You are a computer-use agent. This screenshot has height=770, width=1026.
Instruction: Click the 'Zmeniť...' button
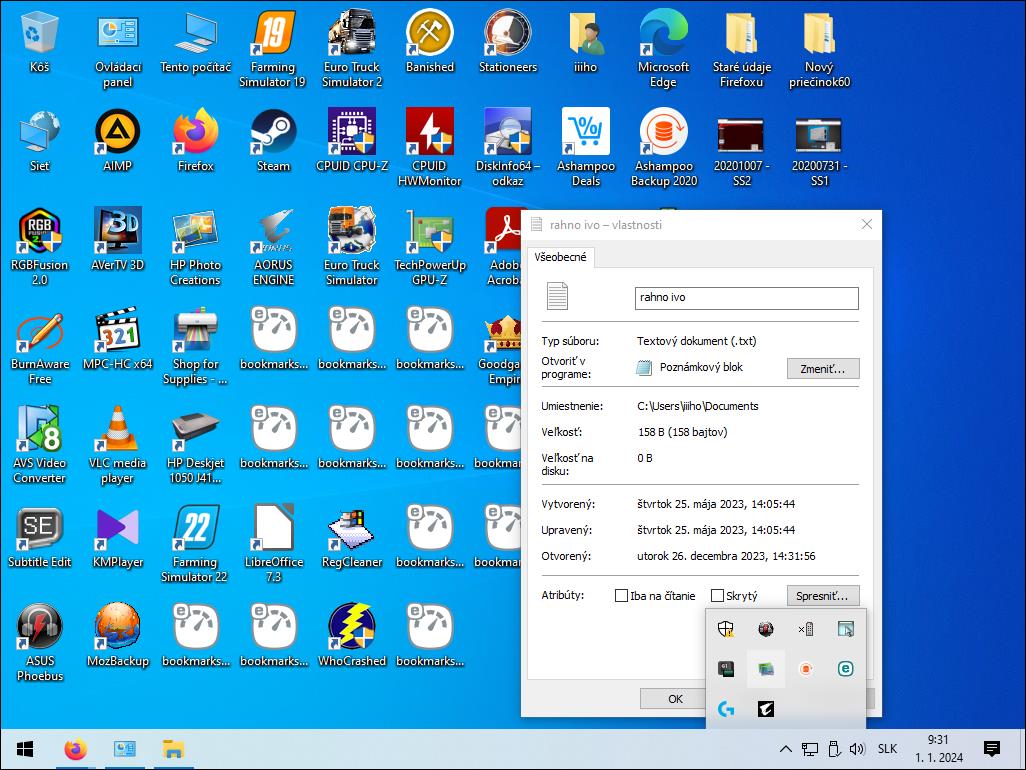(822, 369)
